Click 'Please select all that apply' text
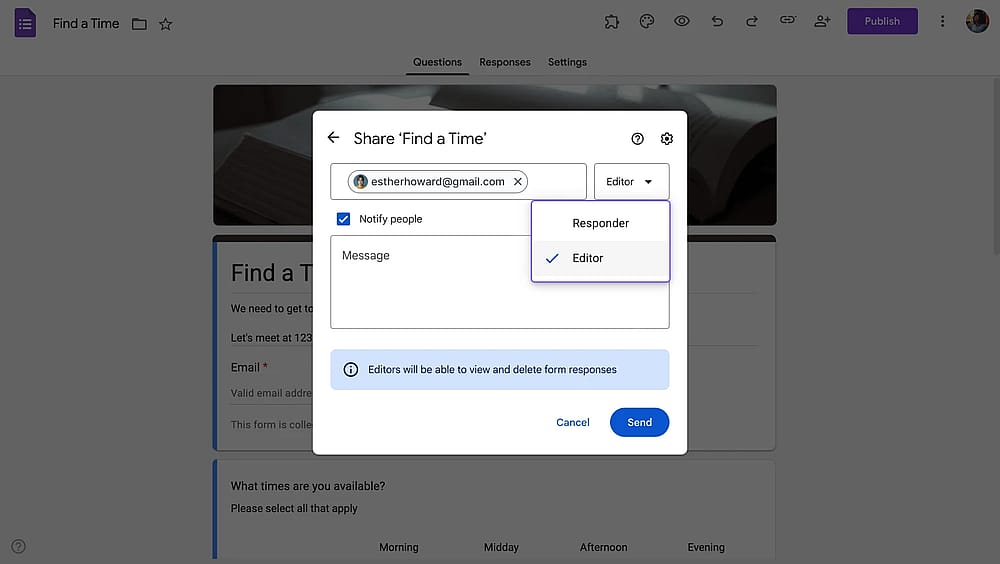Viewport: 1000px width, 564px height. click(x=294, y=508)
